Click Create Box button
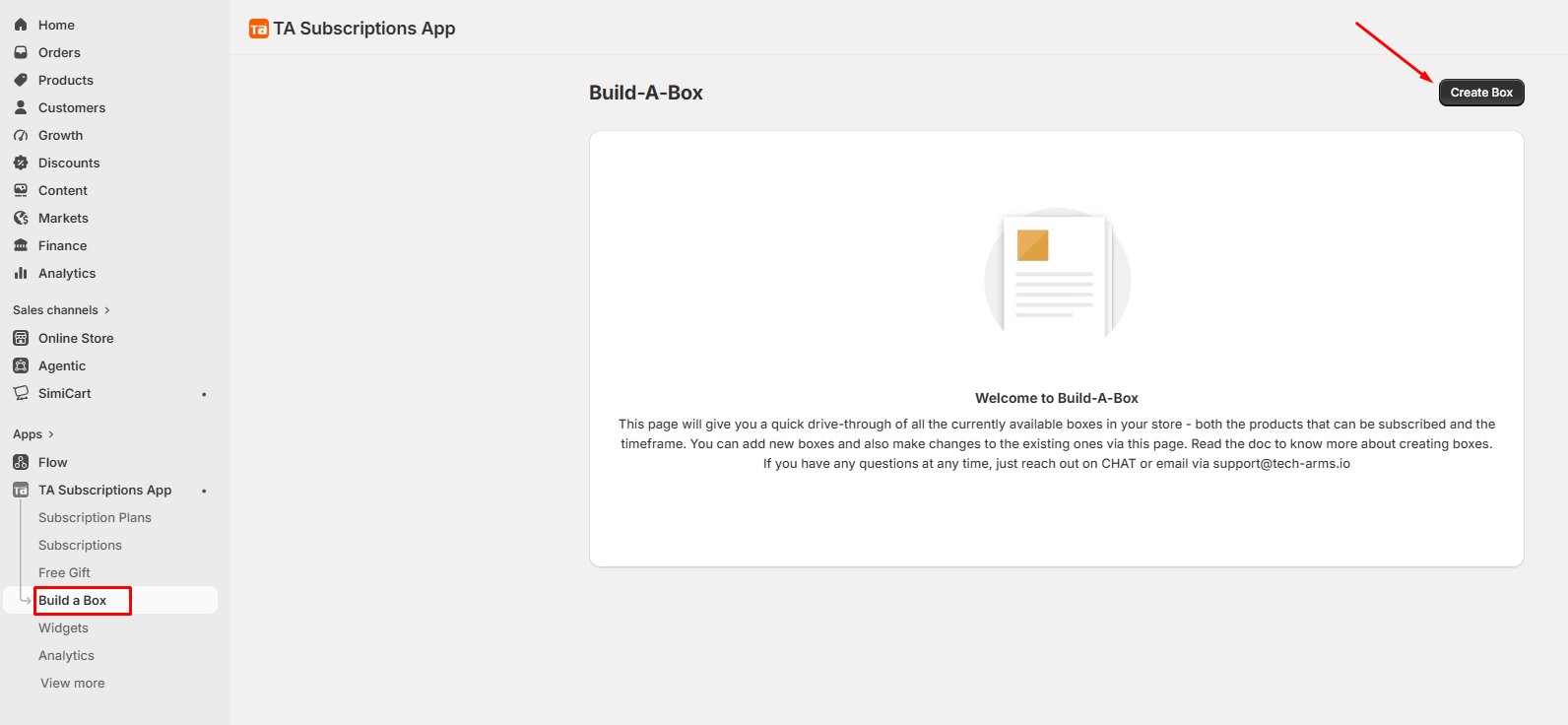Viewport: 1568px width, 725px height. (1481, 93)
